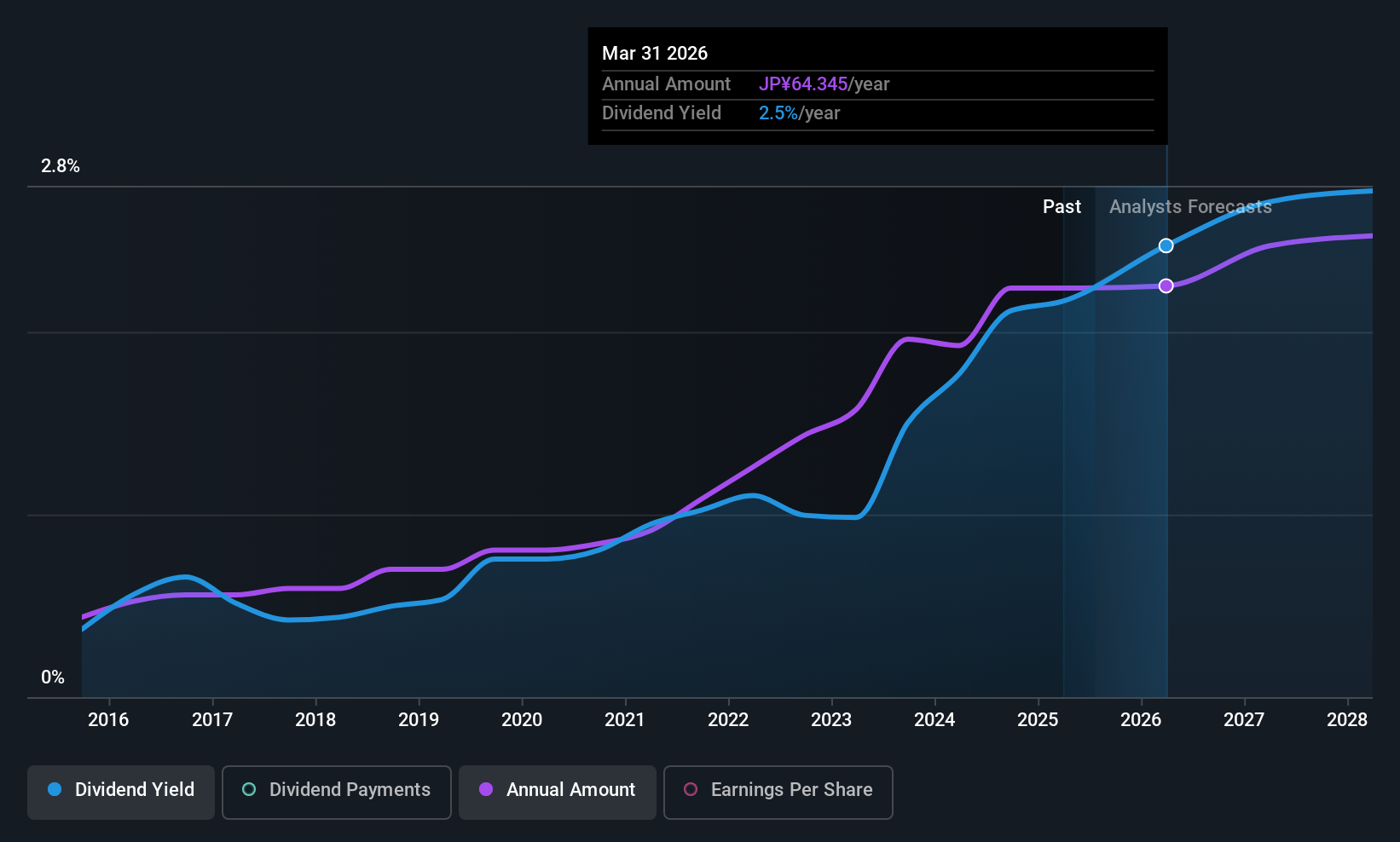1400x842 pixels.
Task: Select the purple annual amount data point
Action: point(1166,285)
